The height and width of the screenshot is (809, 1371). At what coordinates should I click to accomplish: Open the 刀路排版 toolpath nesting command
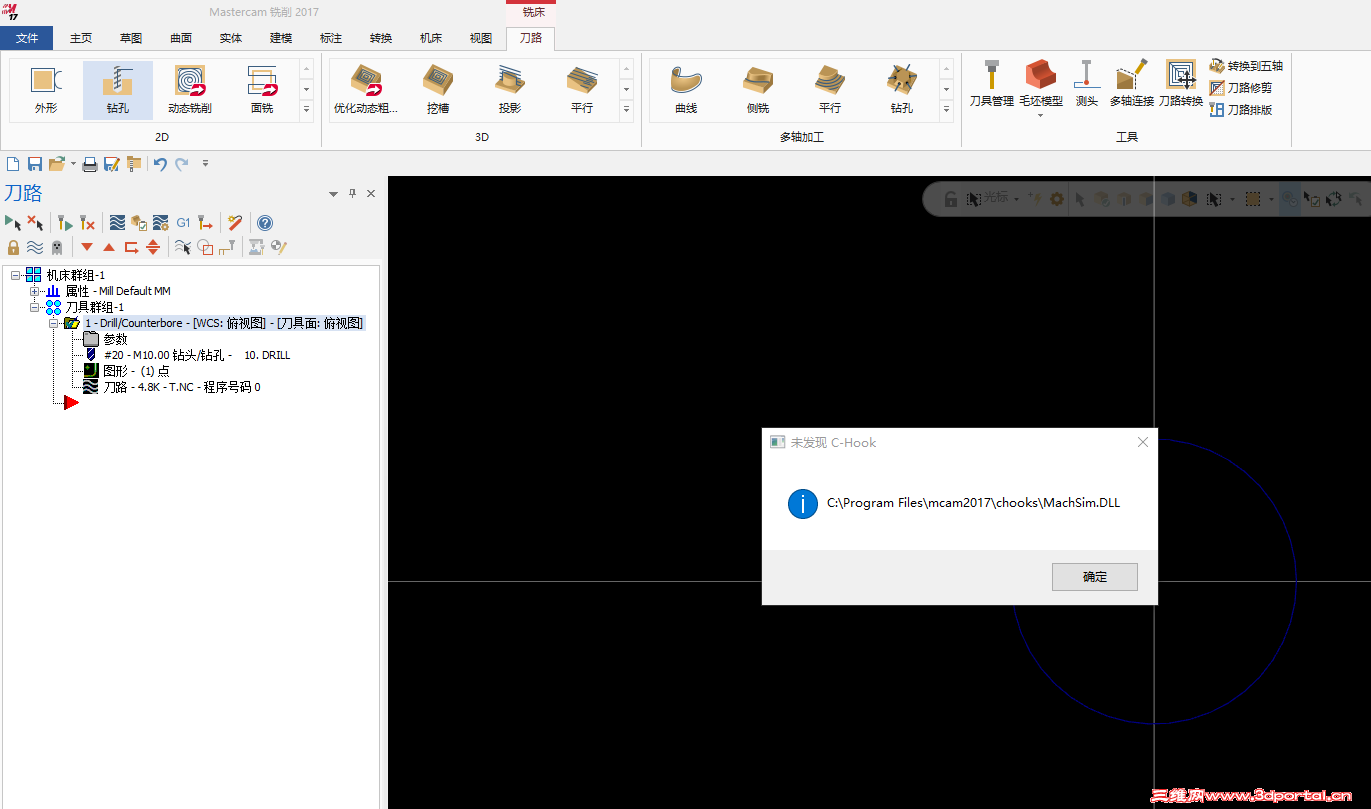click(x=1241, y=110)
